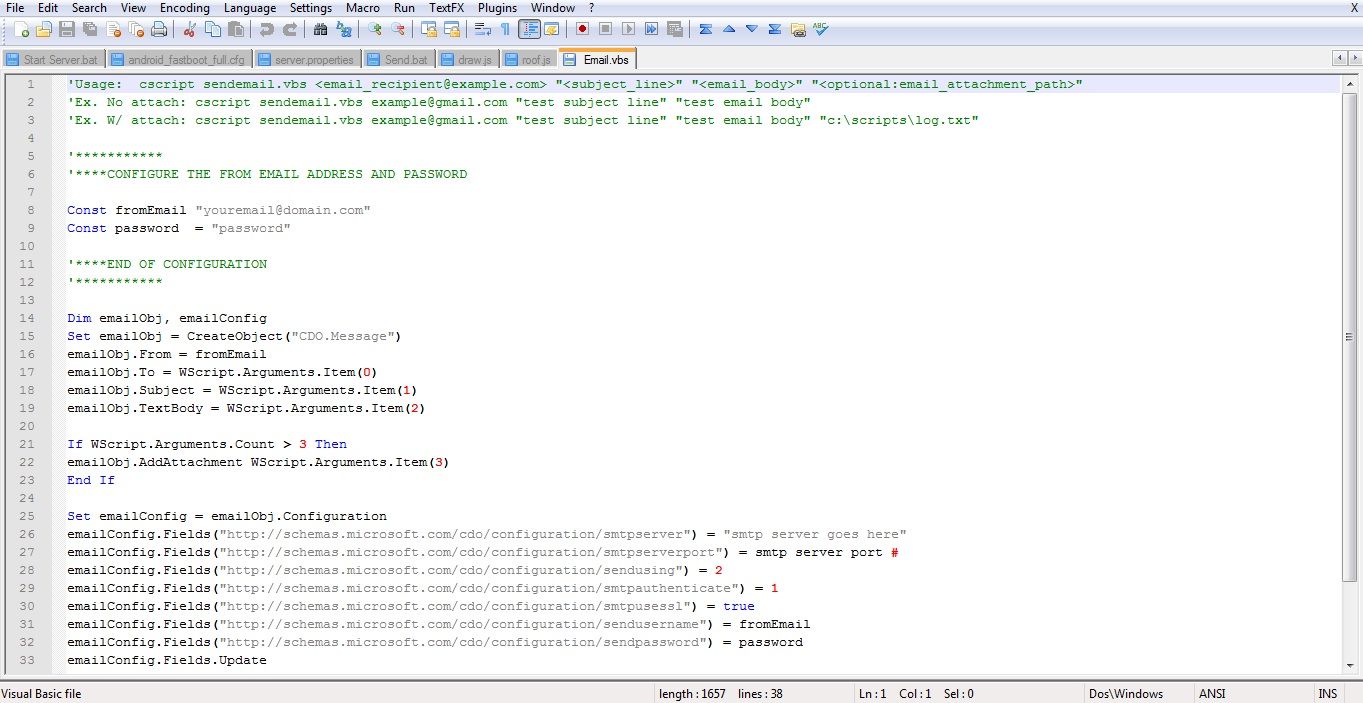Switch to android_fastboot_full.cfg tab
The image size is (1363, 703).
179,60
